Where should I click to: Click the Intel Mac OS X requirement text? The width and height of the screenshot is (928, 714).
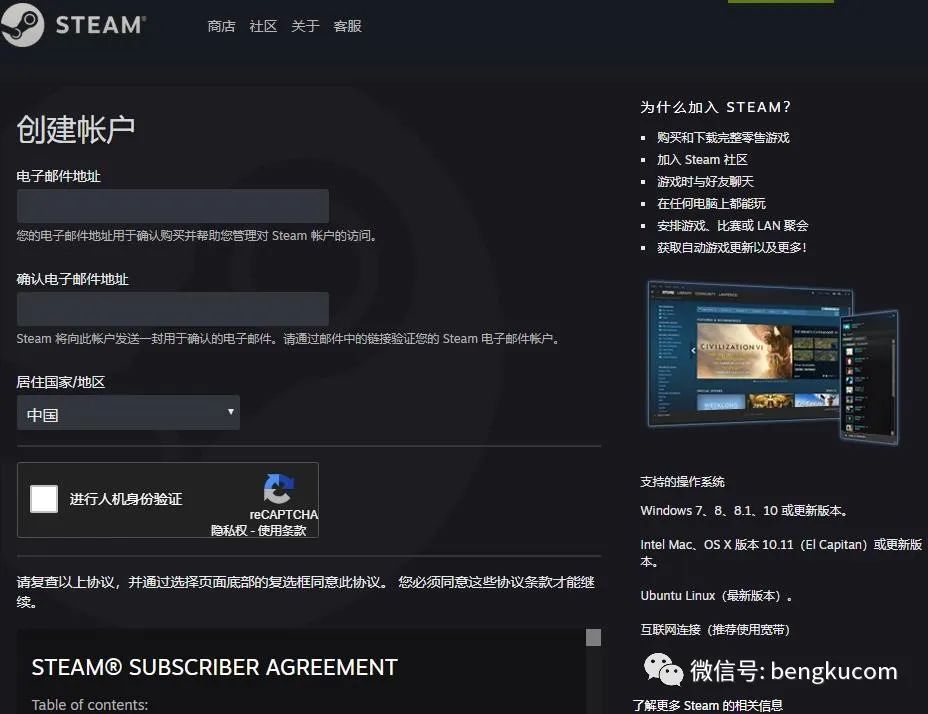coord(781,552)
